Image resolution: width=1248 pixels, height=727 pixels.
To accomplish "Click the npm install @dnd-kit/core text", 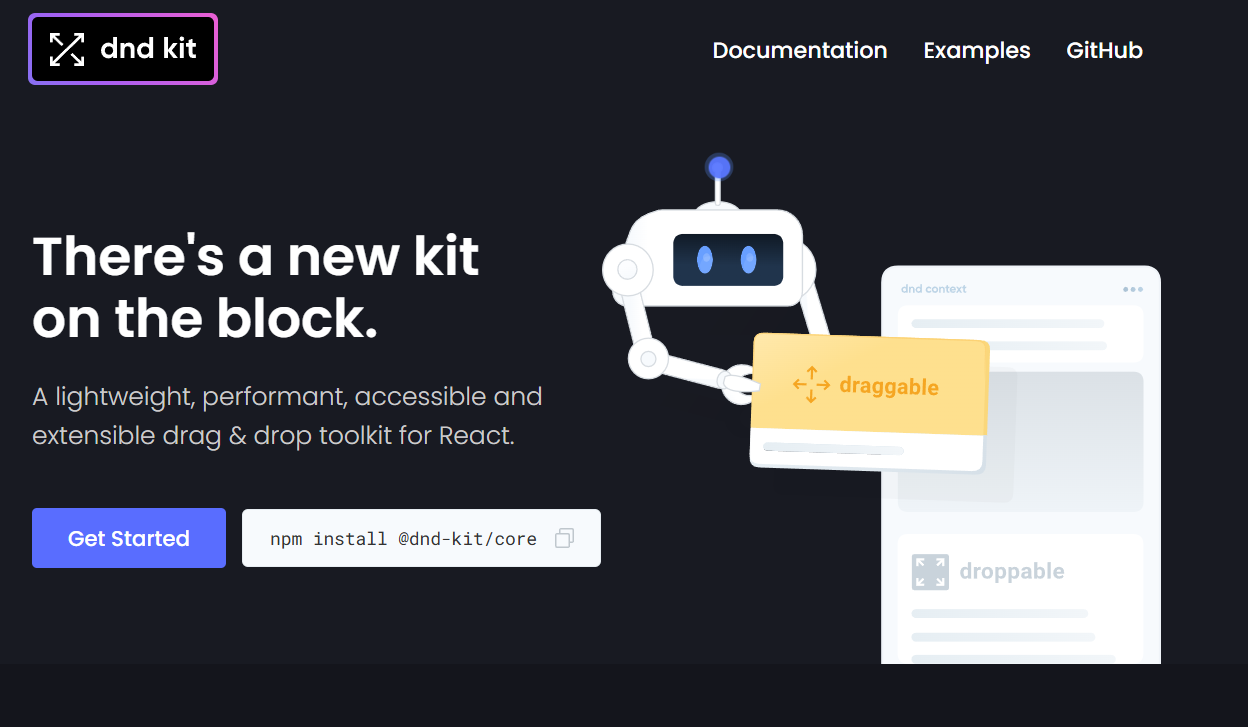I will (x=403, y=539).
